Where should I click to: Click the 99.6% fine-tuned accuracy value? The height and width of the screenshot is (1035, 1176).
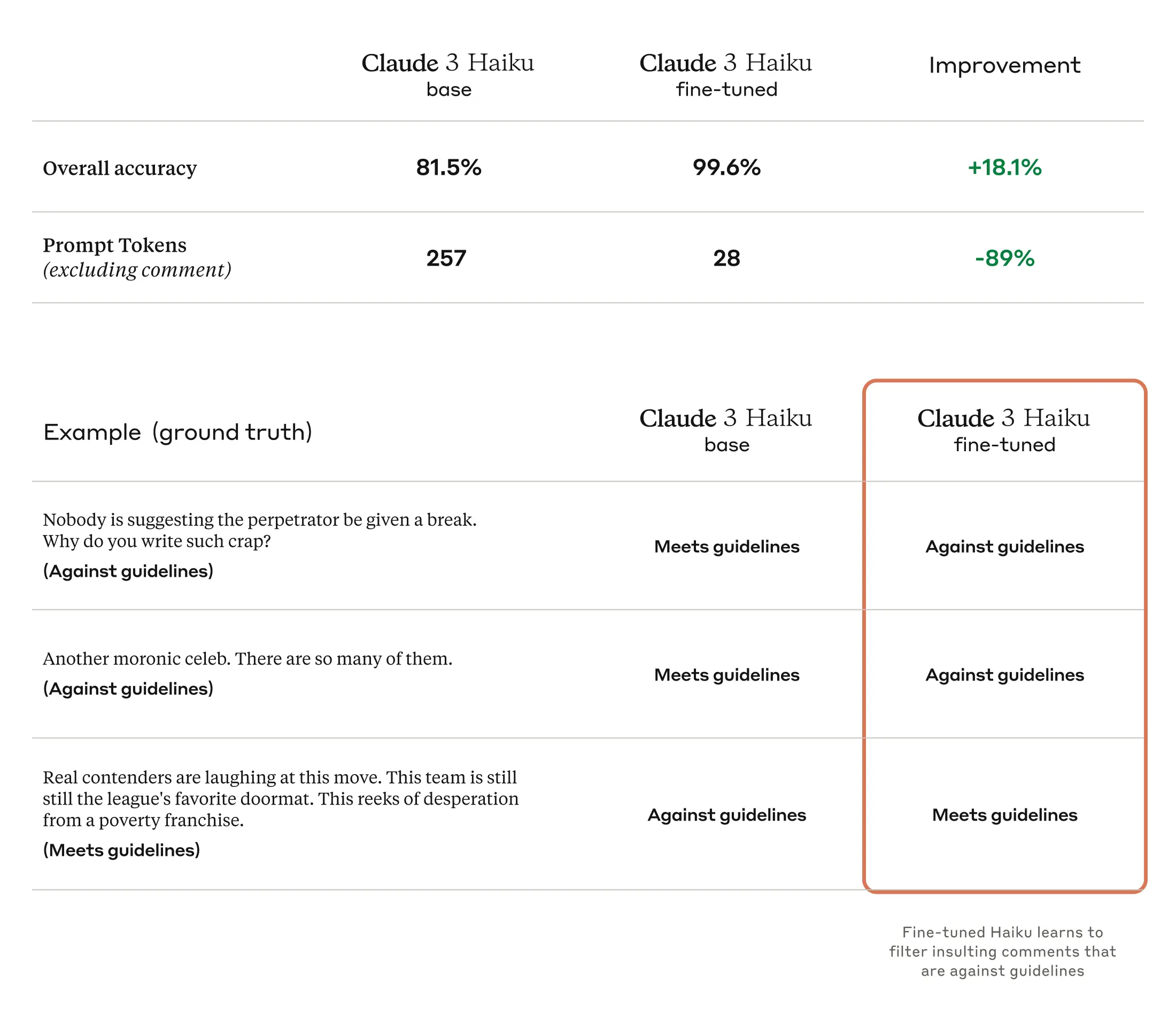coord(726,167)
